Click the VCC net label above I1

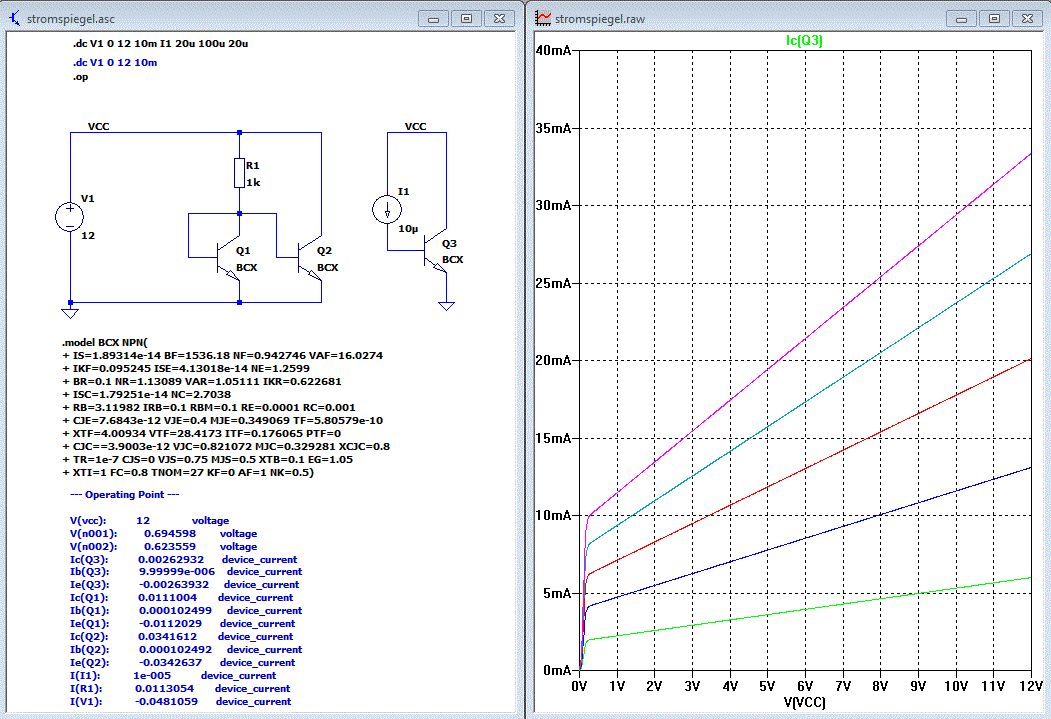414,127
